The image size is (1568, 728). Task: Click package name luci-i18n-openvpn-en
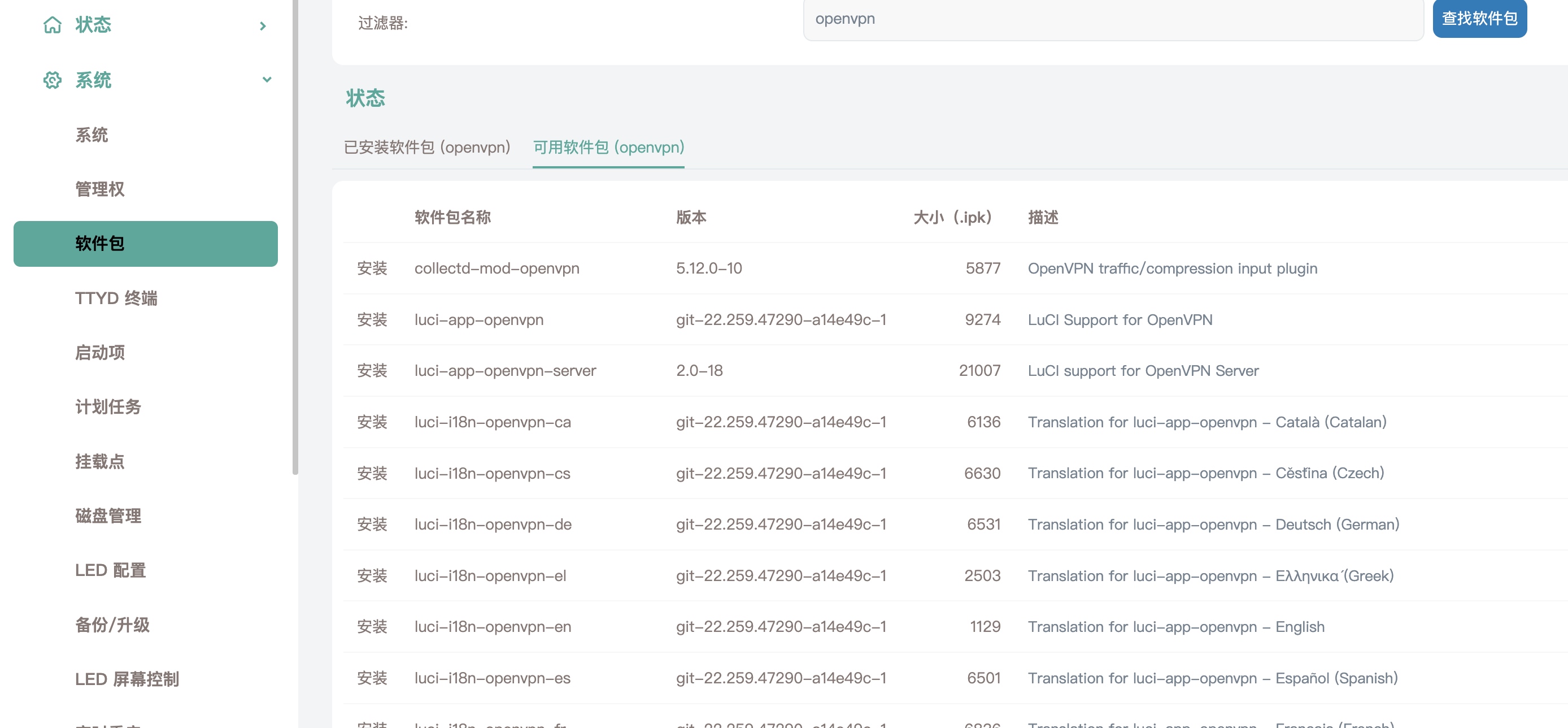(493, 626)
